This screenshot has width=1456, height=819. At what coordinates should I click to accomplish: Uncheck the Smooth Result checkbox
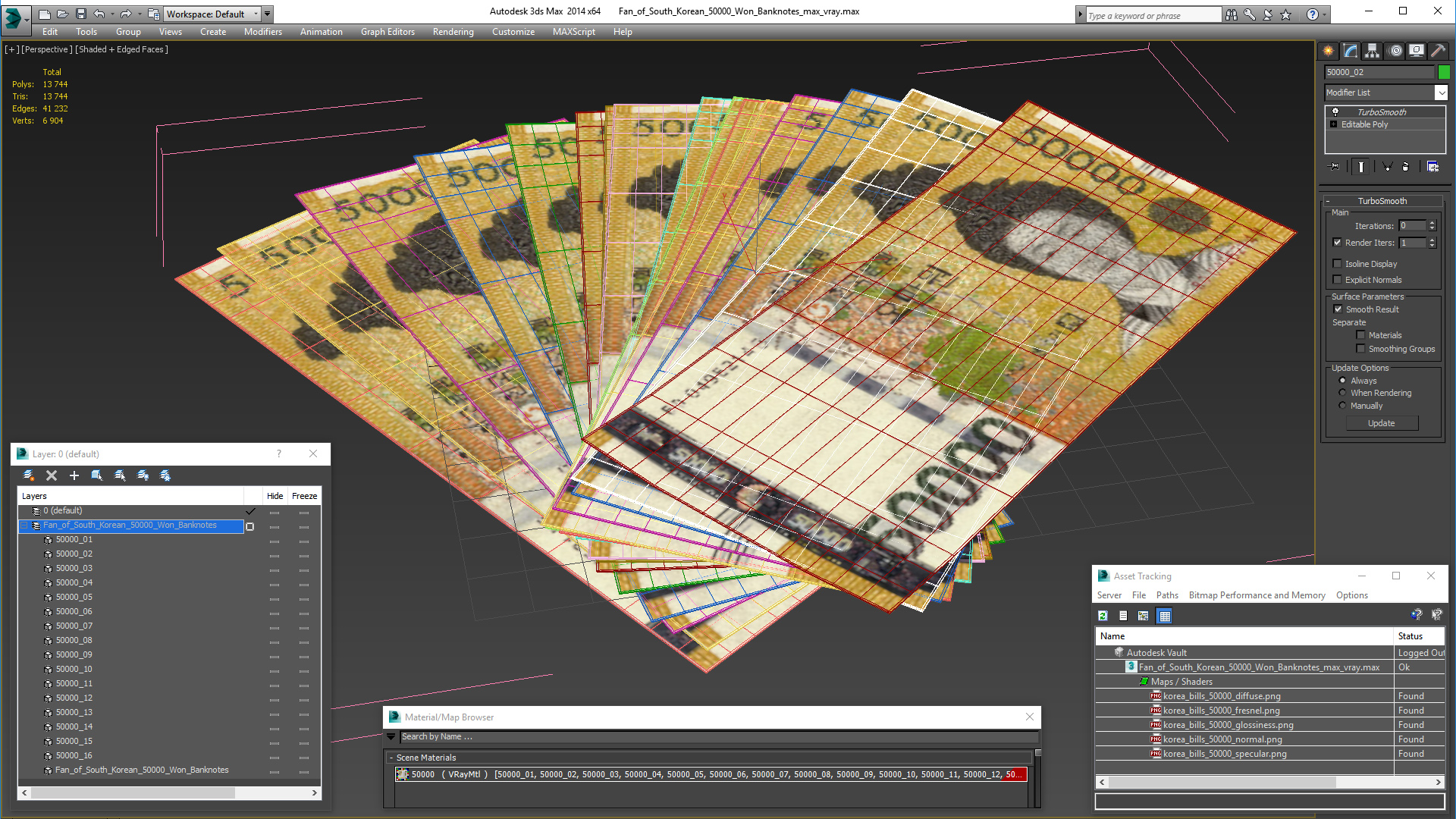(1338, 309)
